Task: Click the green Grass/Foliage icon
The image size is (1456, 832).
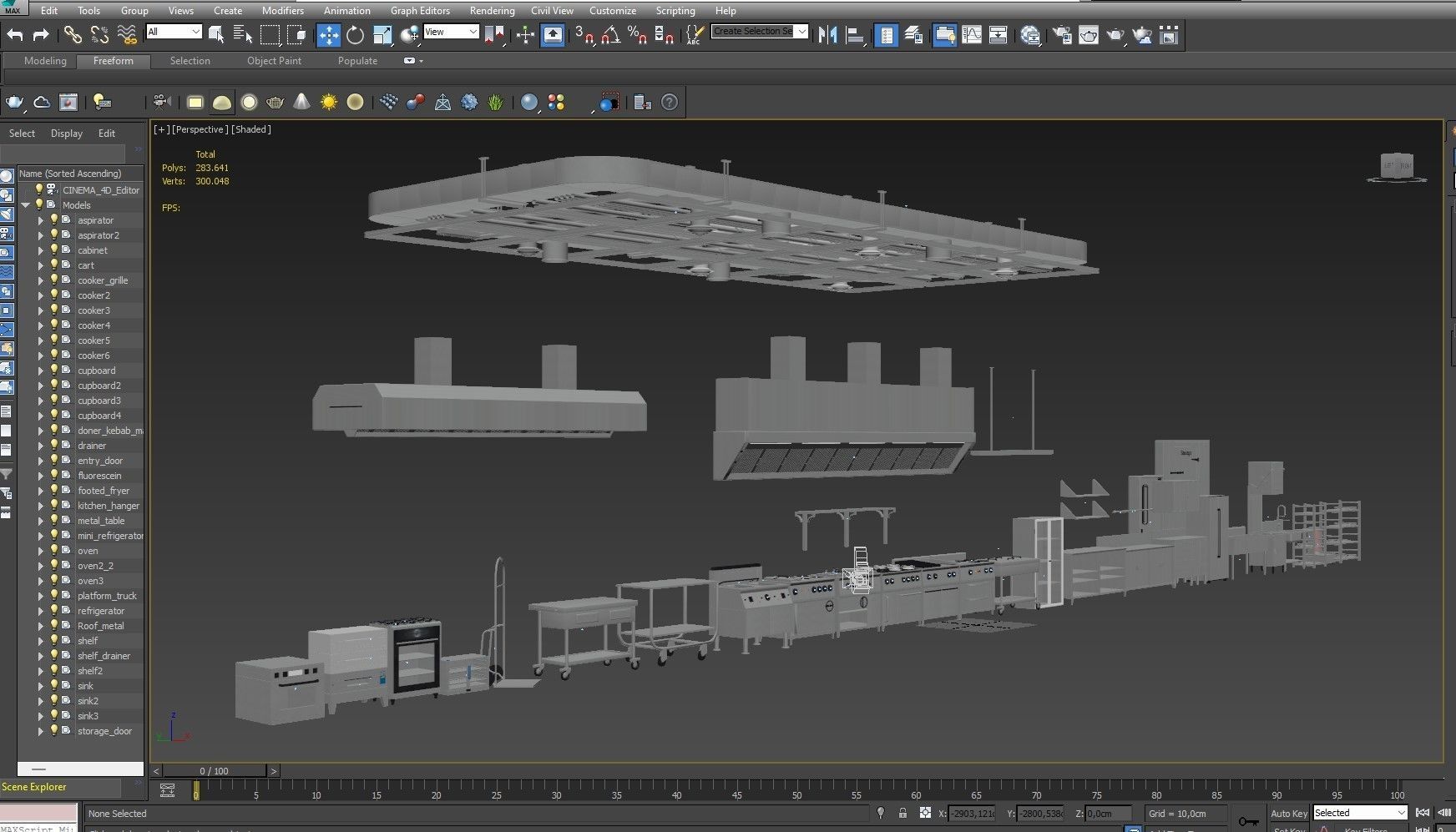Action: coord(496,102)
